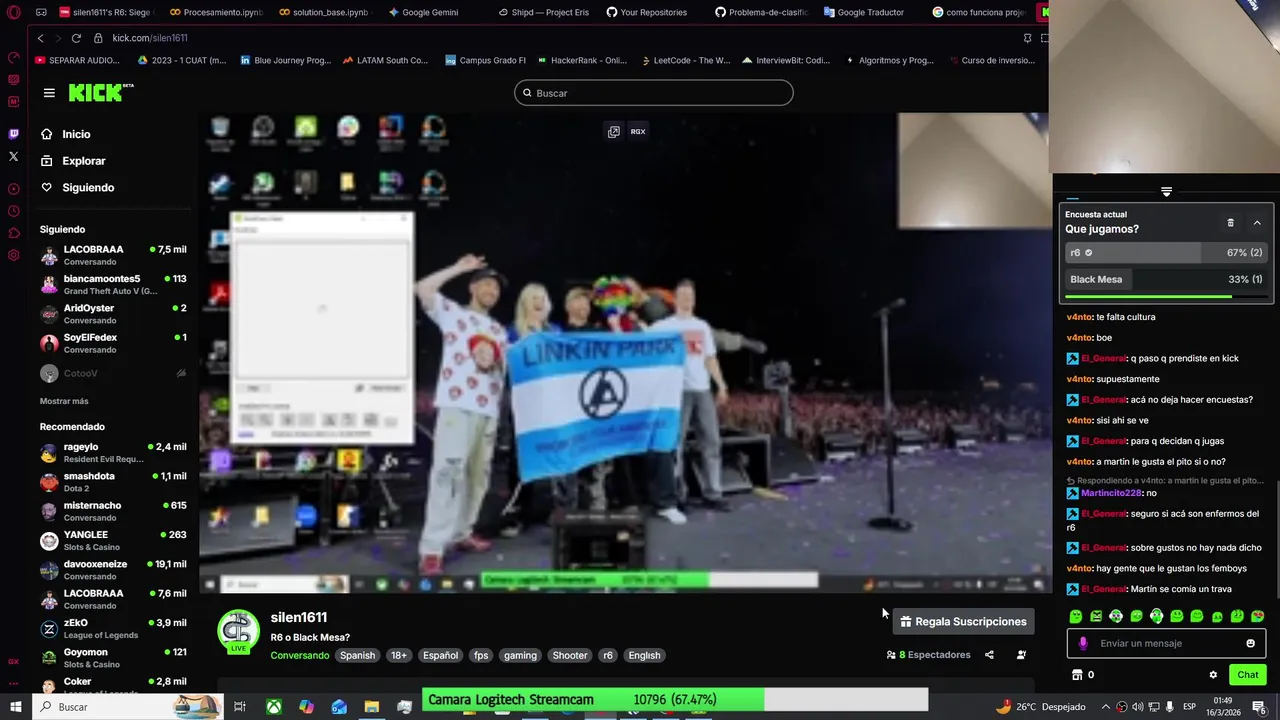Click the Regala Suscripciones button
1280x720 pixels.
click(963, 622)
